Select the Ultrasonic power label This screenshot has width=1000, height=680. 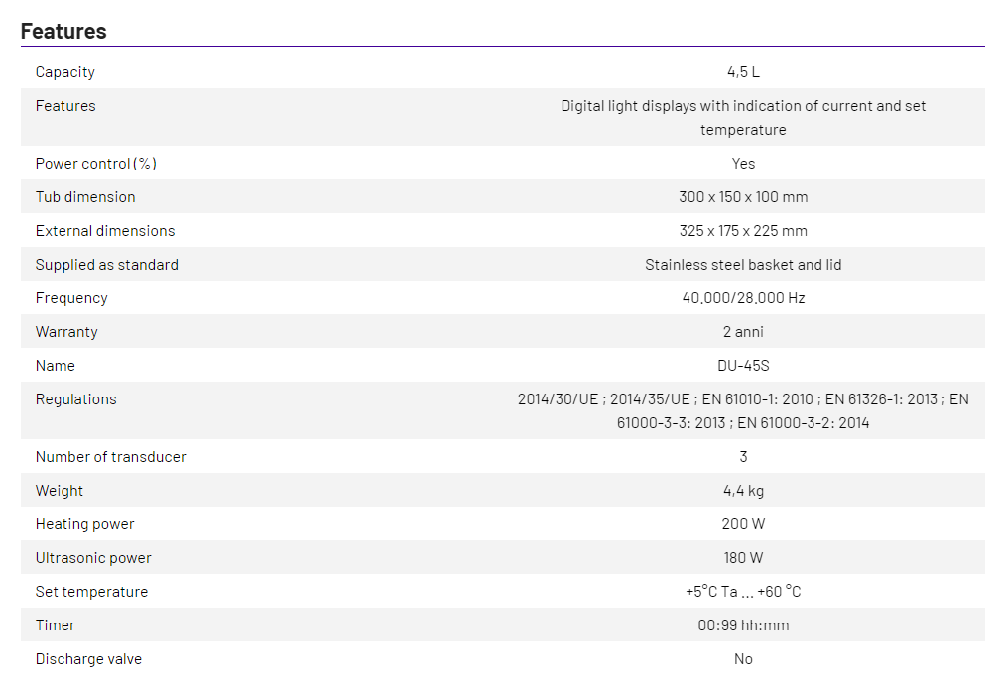[93, 558]
